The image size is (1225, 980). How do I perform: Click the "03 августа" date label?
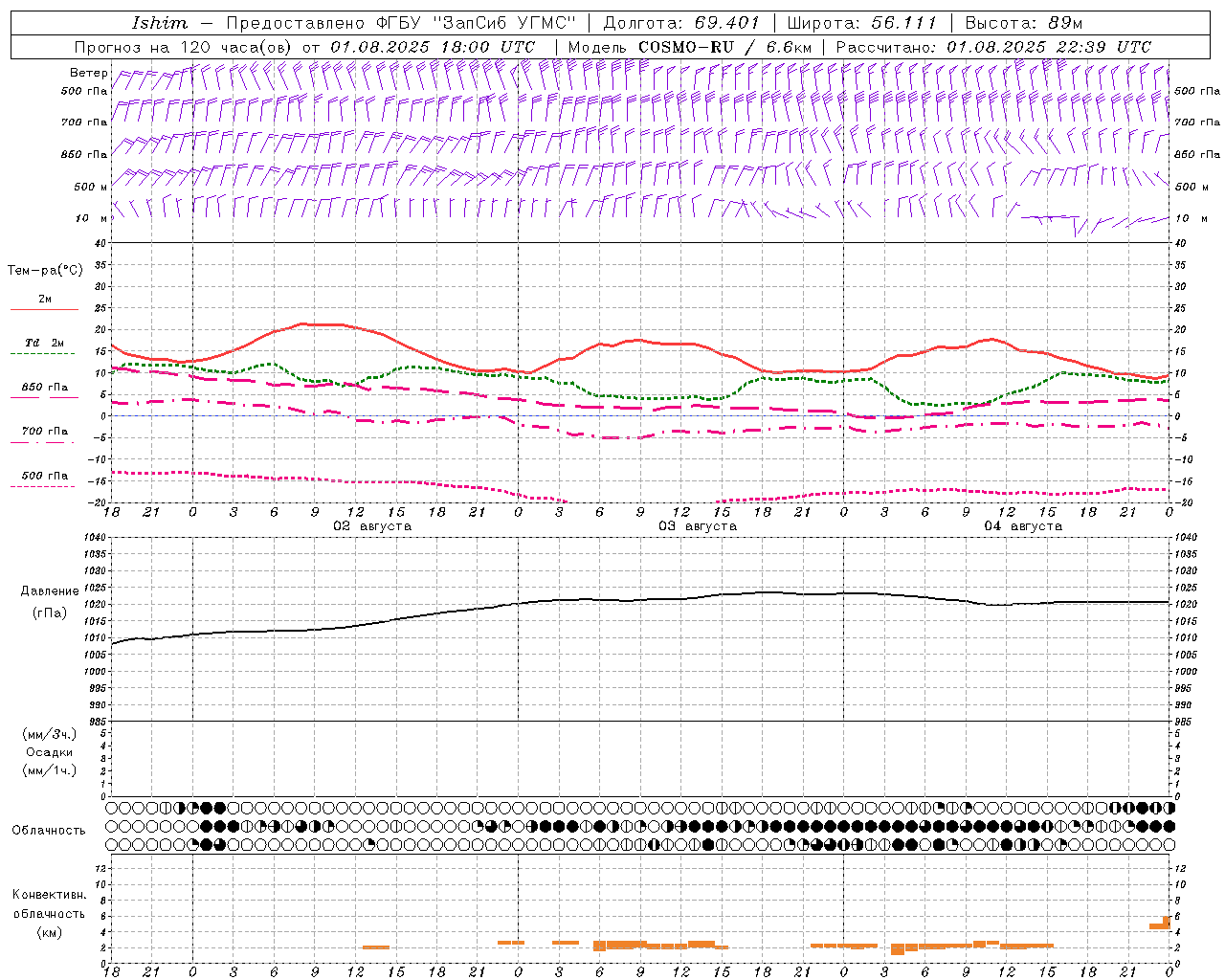698,526
